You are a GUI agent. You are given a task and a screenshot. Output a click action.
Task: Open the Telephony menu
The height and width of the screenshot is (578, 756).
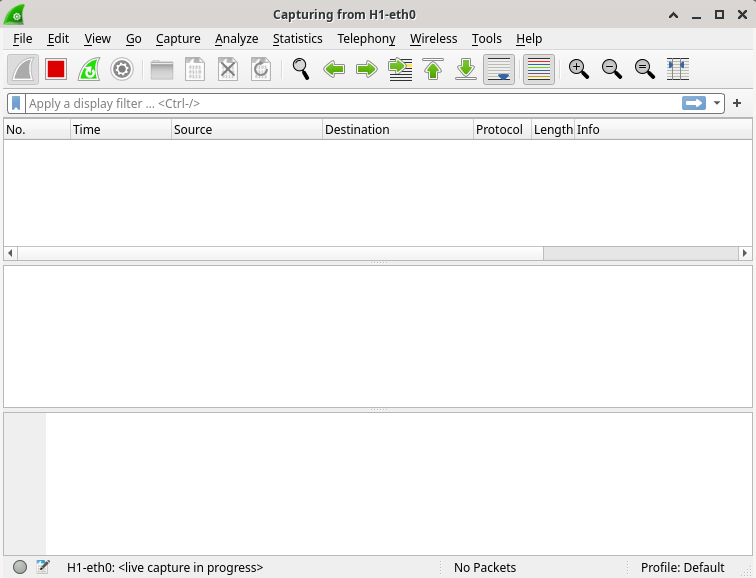pyautogui.click(x=366, y=39)
